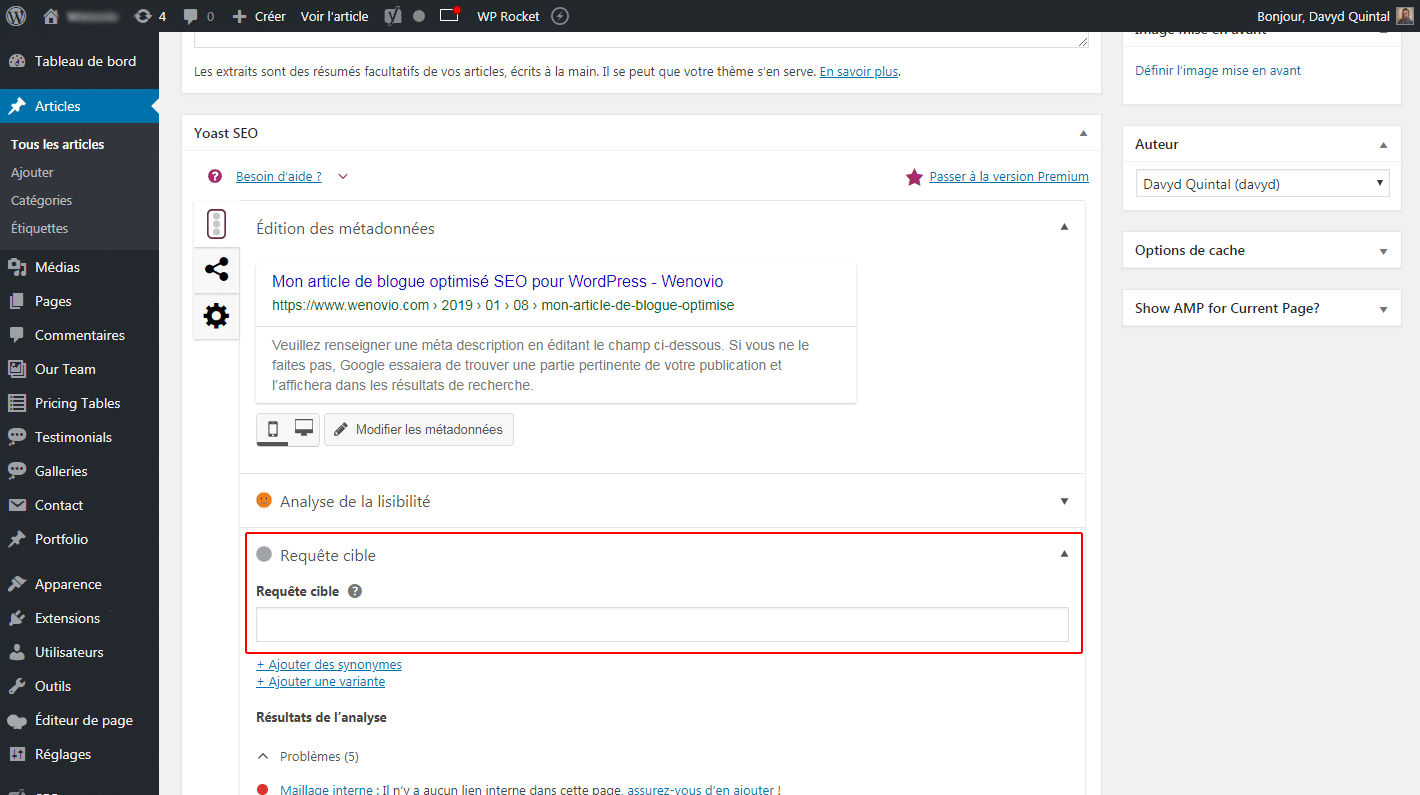1420x795 pixels.
Task: Expand the Besoin d'aide chevron
Action: tap(343, 177)
